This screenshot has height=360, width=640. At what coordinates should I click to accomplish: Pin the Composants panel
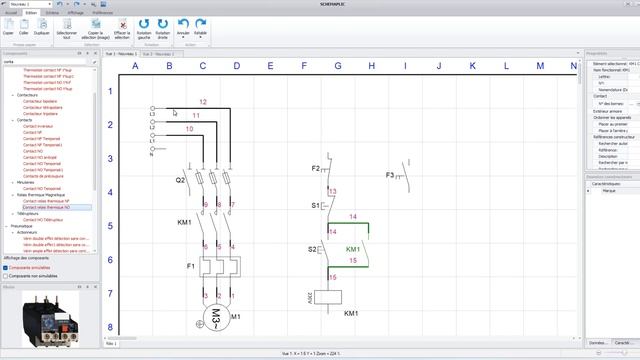(87, 53)
